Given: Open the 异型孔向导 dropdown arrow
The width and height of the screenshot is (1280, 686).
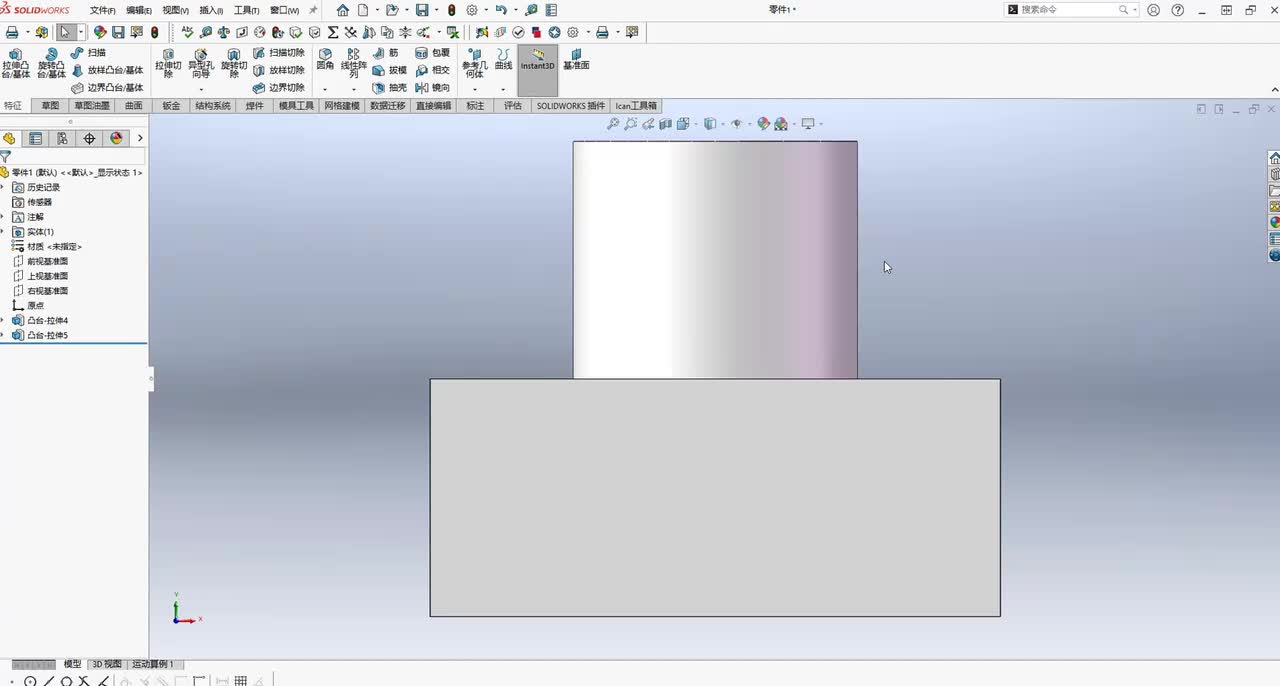Looking at the screenshot, I should [201, 89].
